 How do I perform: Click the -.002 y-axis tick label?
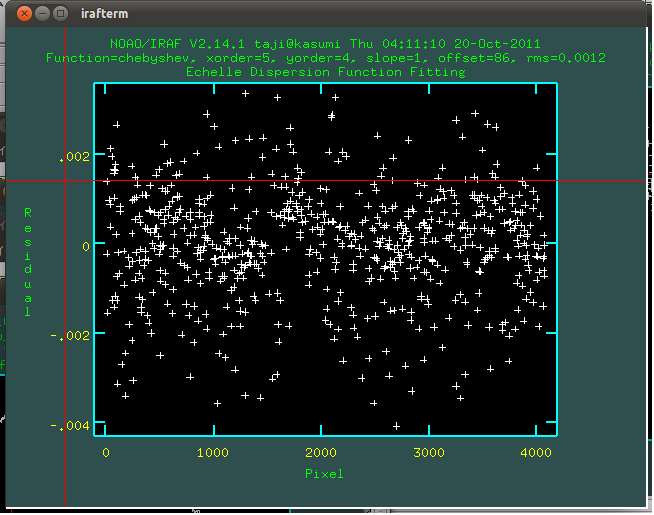tap(71, 335)
